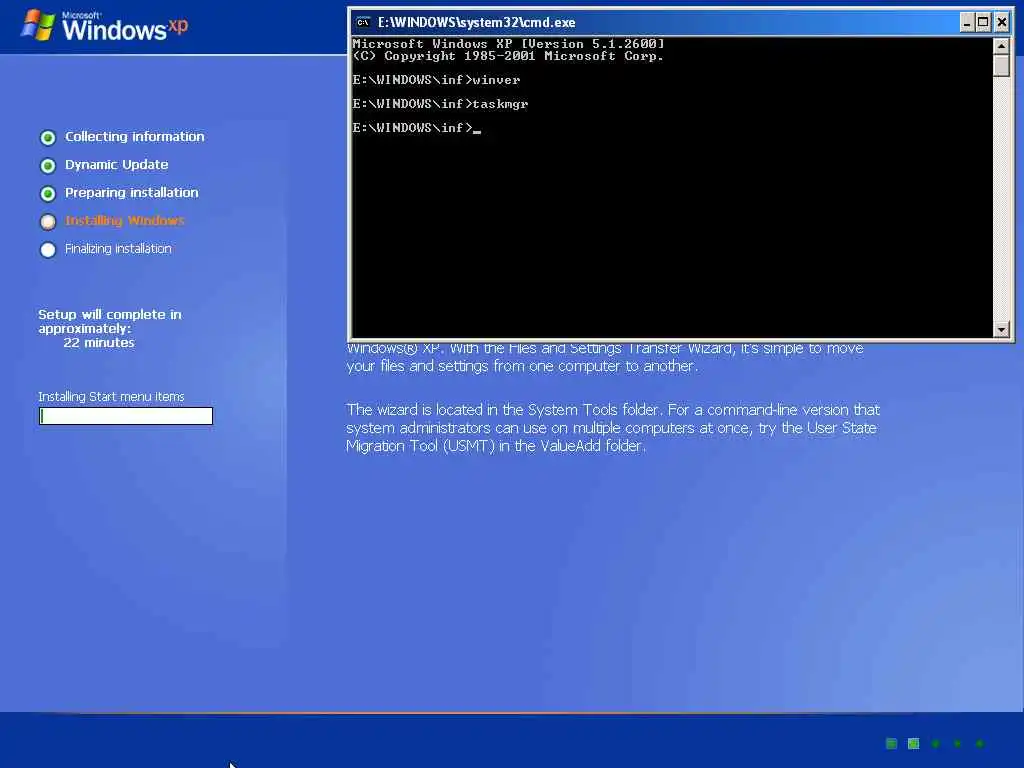
Task: Click the Finalizing installation step indicator
Action: tap(48, 249)
